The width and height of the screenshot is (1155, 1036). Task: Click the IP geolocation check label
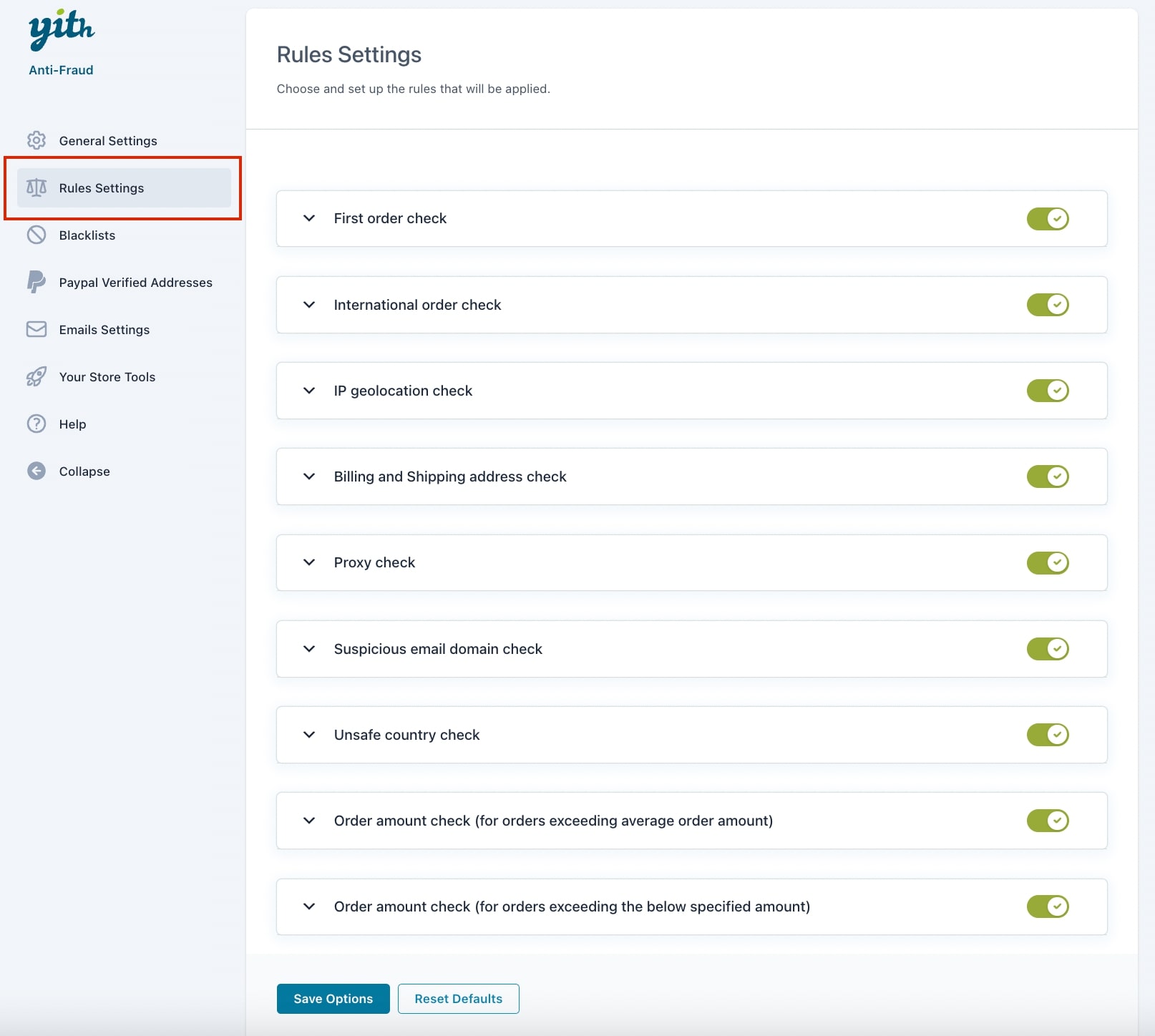pos(403,391)
